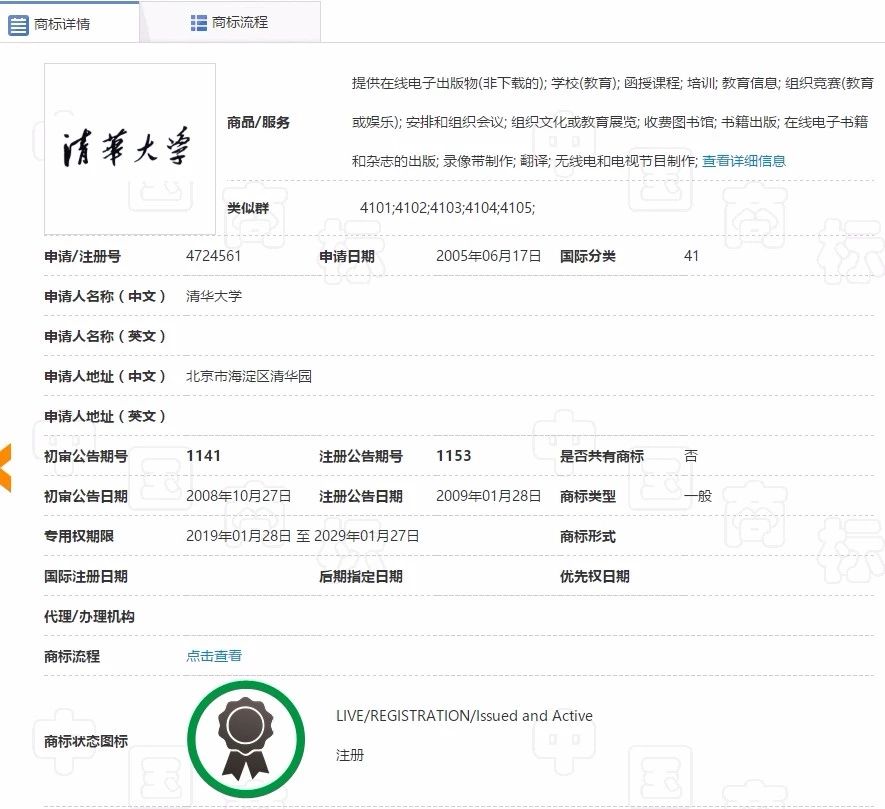
Task: Select registration number 4724561
Action: (x=213, y=256)
